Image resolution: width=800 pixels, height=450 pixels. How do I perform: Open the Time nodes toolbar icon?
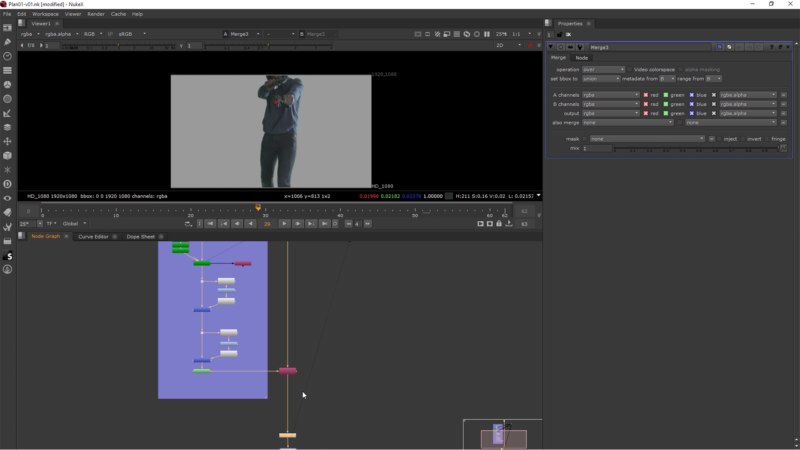click(7, 56)
